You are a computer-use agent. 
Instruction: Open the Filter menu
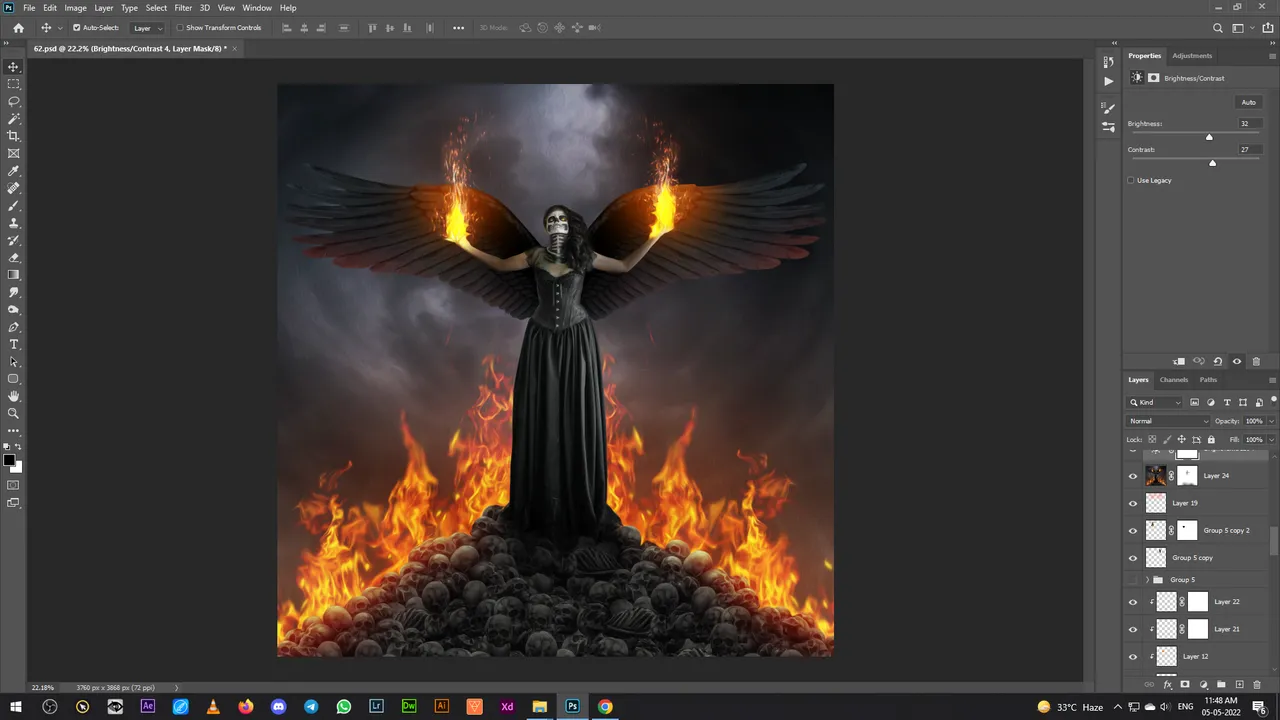coord(183,8)
